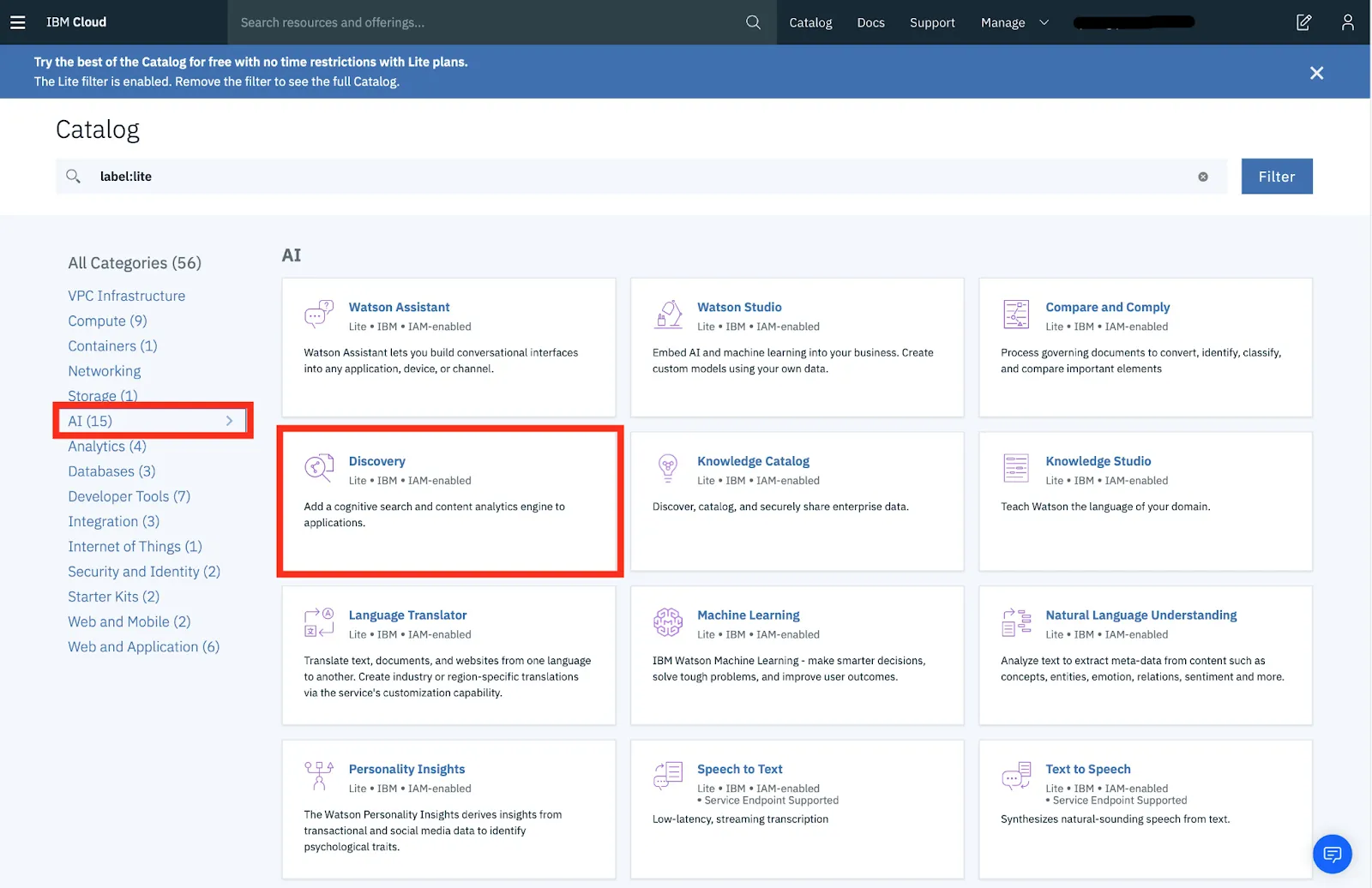Select Internet of Things (1) category
The width and height of the screenshot is (1372, 888).
coord(135,547)
